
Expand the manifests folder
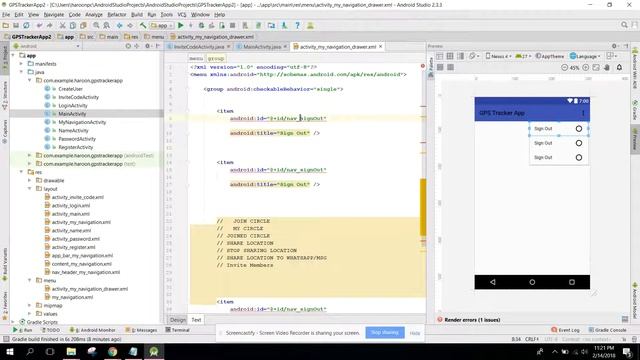tap(22, 64)
